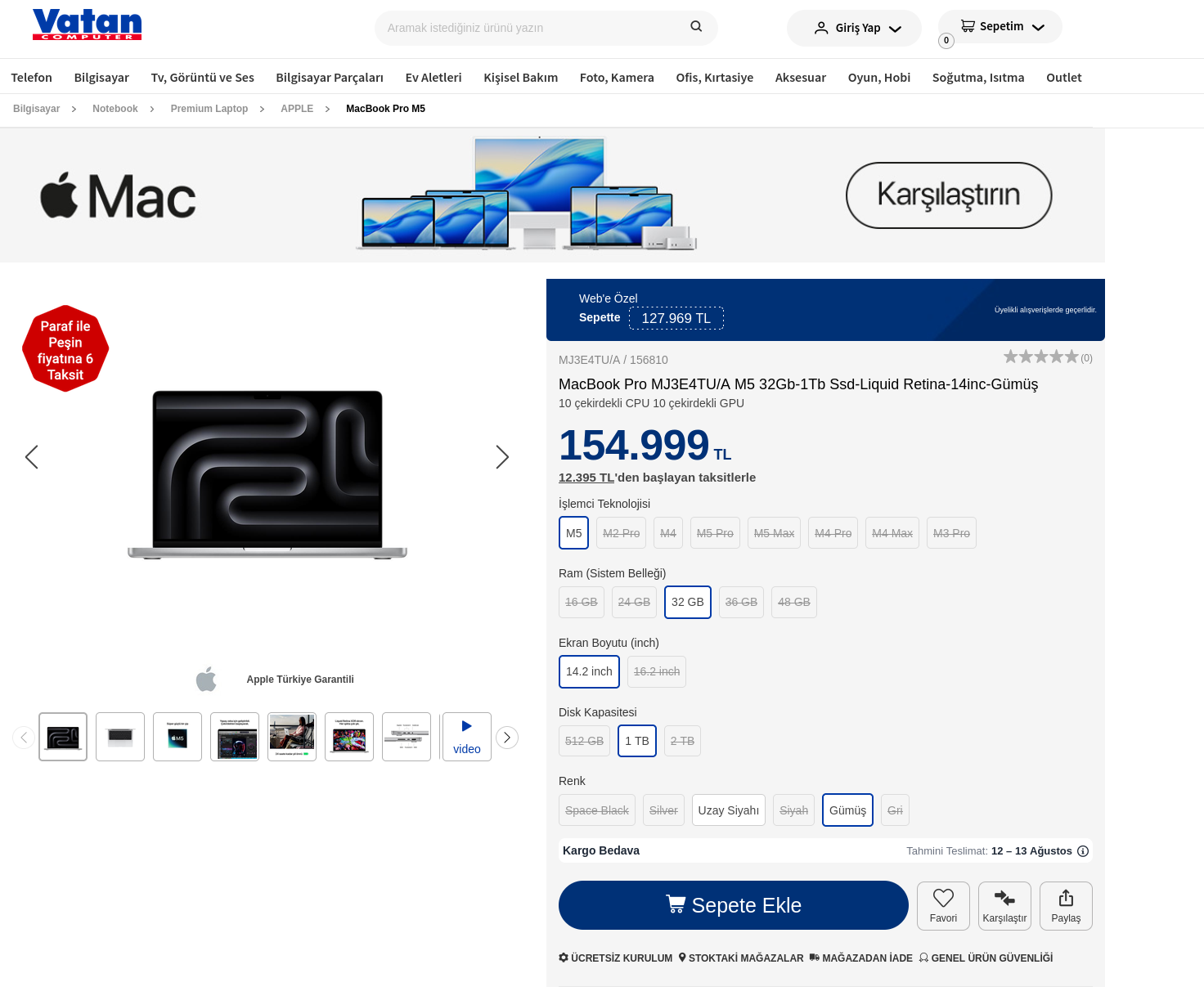
Task: Open ÜCRETSİZ KURULUM gear link
Action: coord(616,958)
